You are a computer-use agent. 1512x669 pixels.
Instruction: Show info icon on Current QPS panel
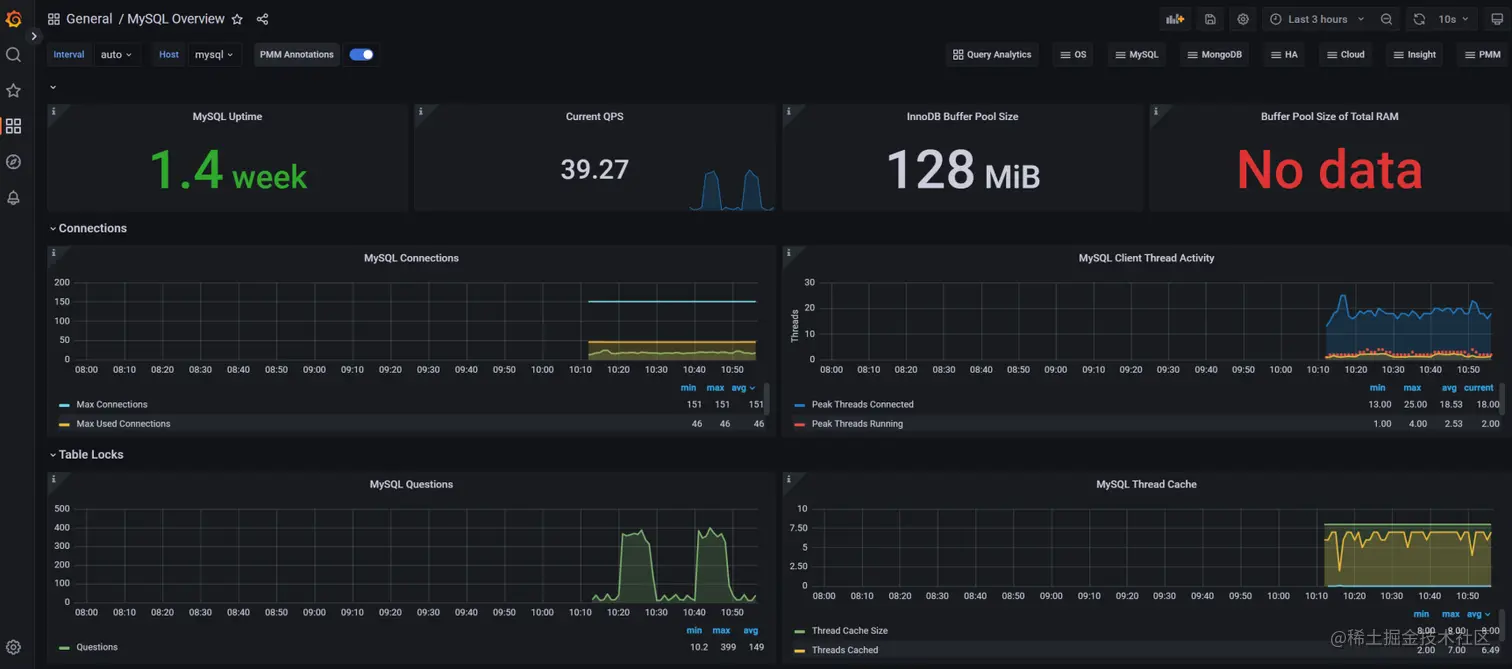click(420, 111)
